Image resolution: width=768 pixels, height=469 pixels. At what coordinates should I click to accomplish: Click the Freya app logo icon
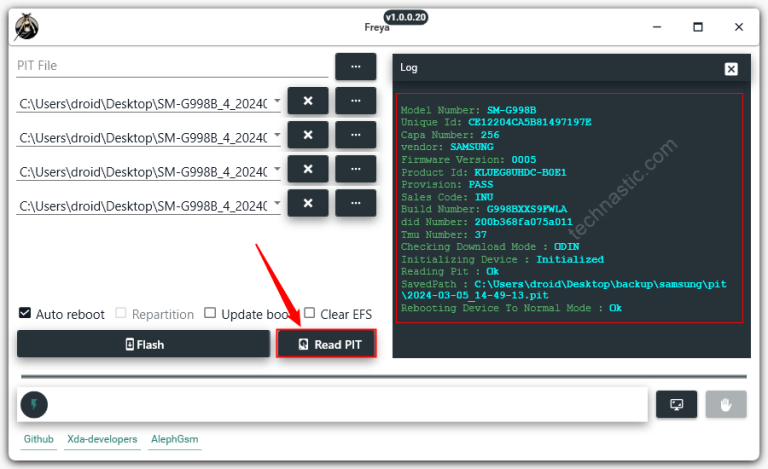[27, 27]
